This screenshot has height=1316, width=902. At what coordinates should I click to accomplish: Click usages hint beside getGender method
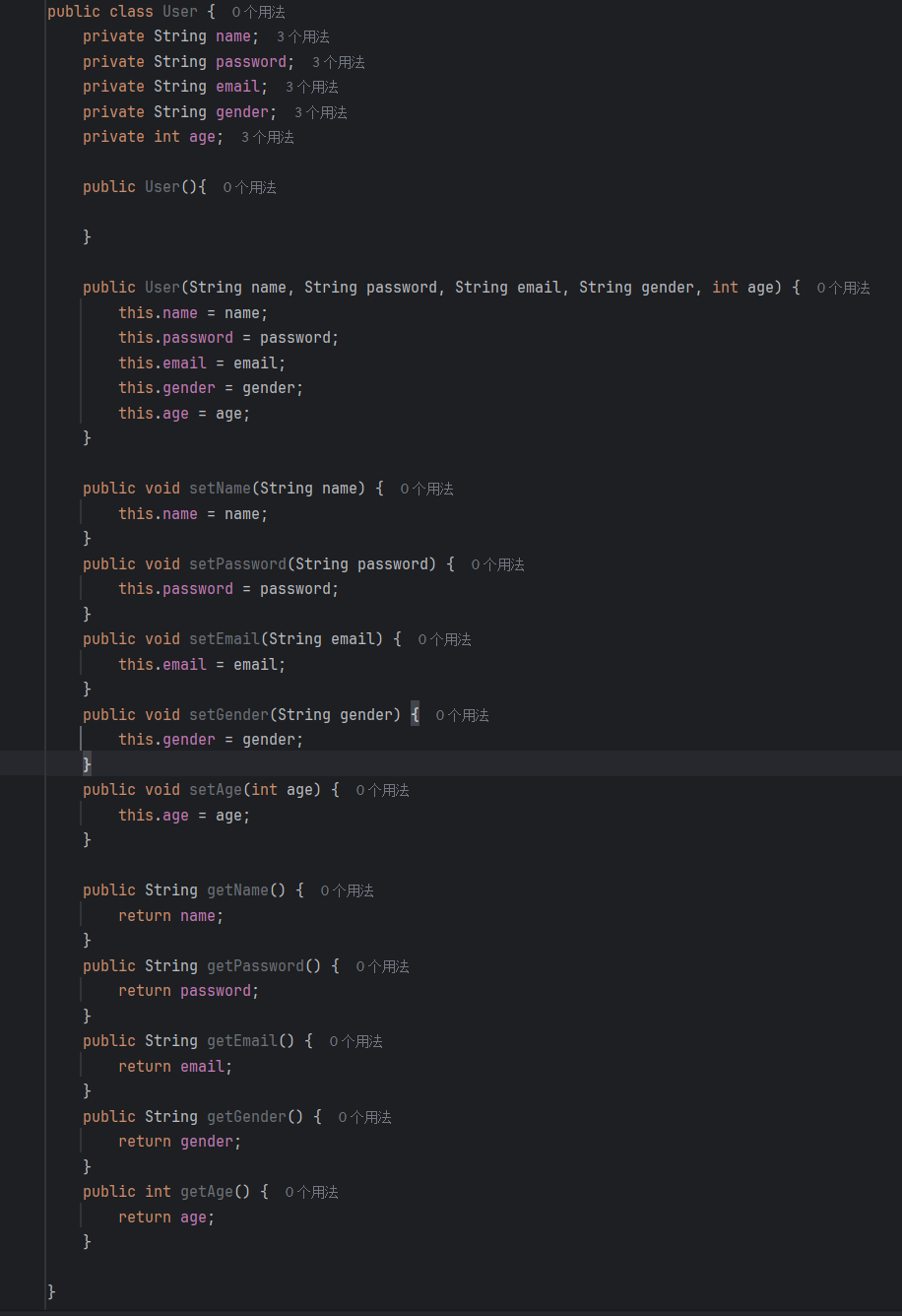click(365, 1117)
